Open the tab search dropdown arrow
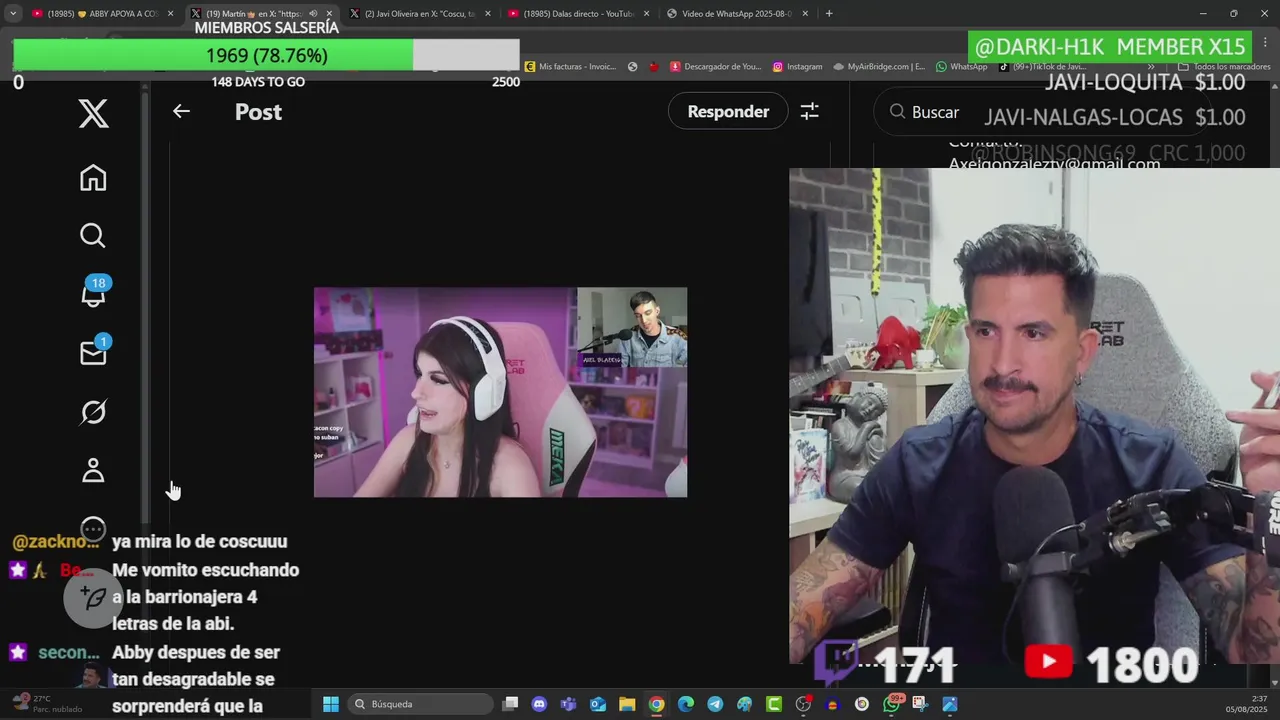The height and width of the screenshot is (720, 1280). (x=13, y=13)
